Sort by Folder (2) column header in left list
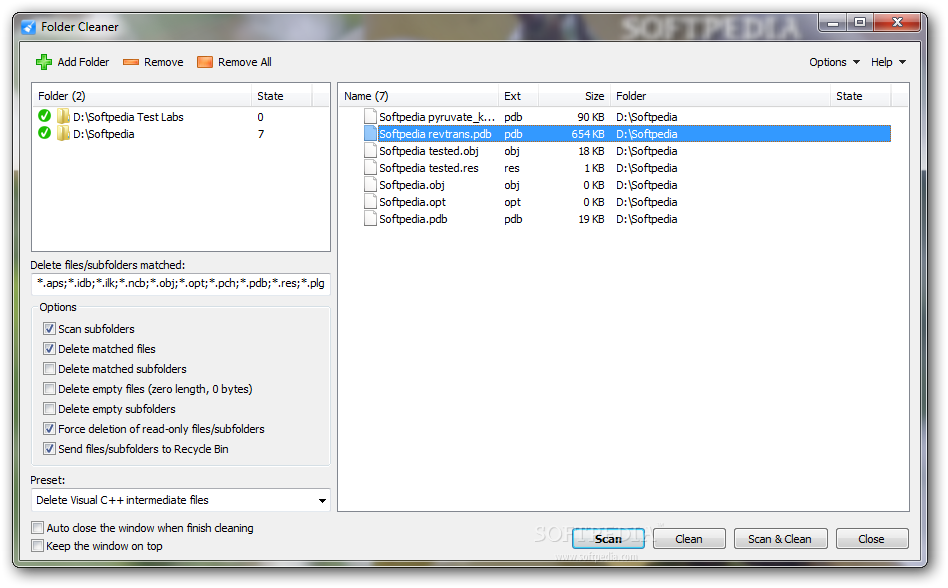This screenshot has height=588, width=948. [x=141, y=96]
